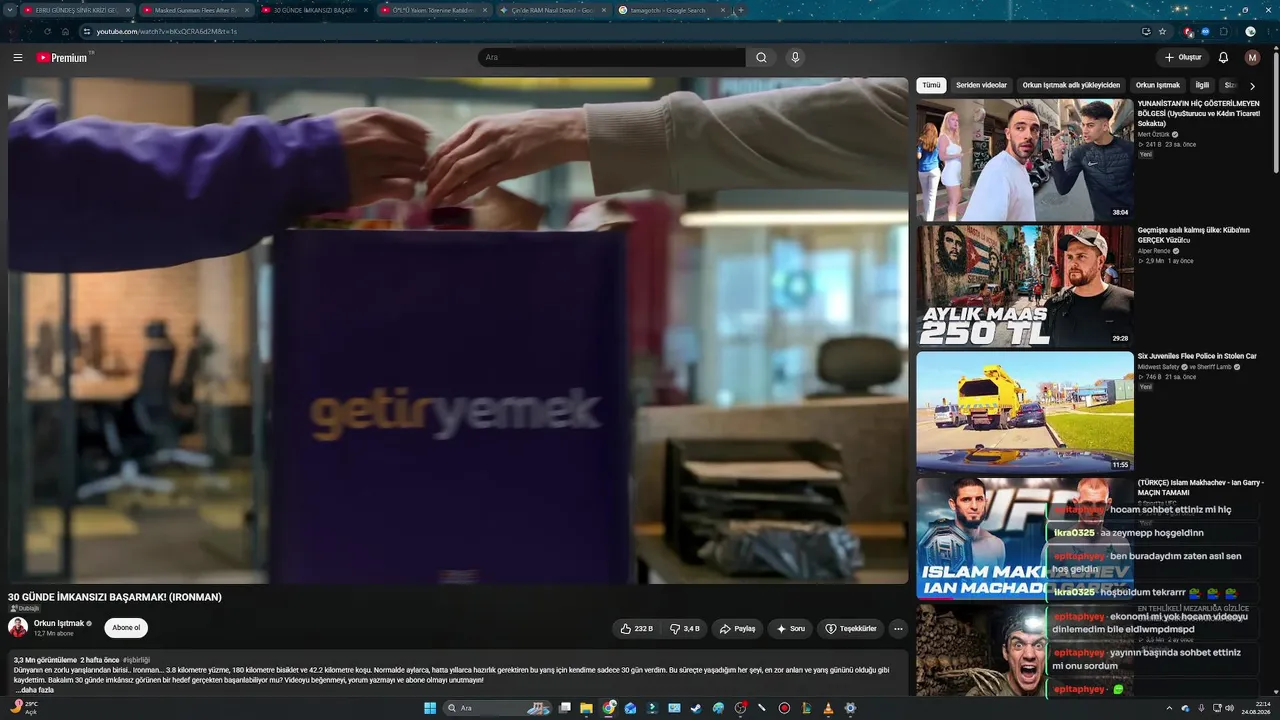Open the YouTube hamburger guide menu
The width and height of the screenshot is (1280, 720).
click(18, 58)
